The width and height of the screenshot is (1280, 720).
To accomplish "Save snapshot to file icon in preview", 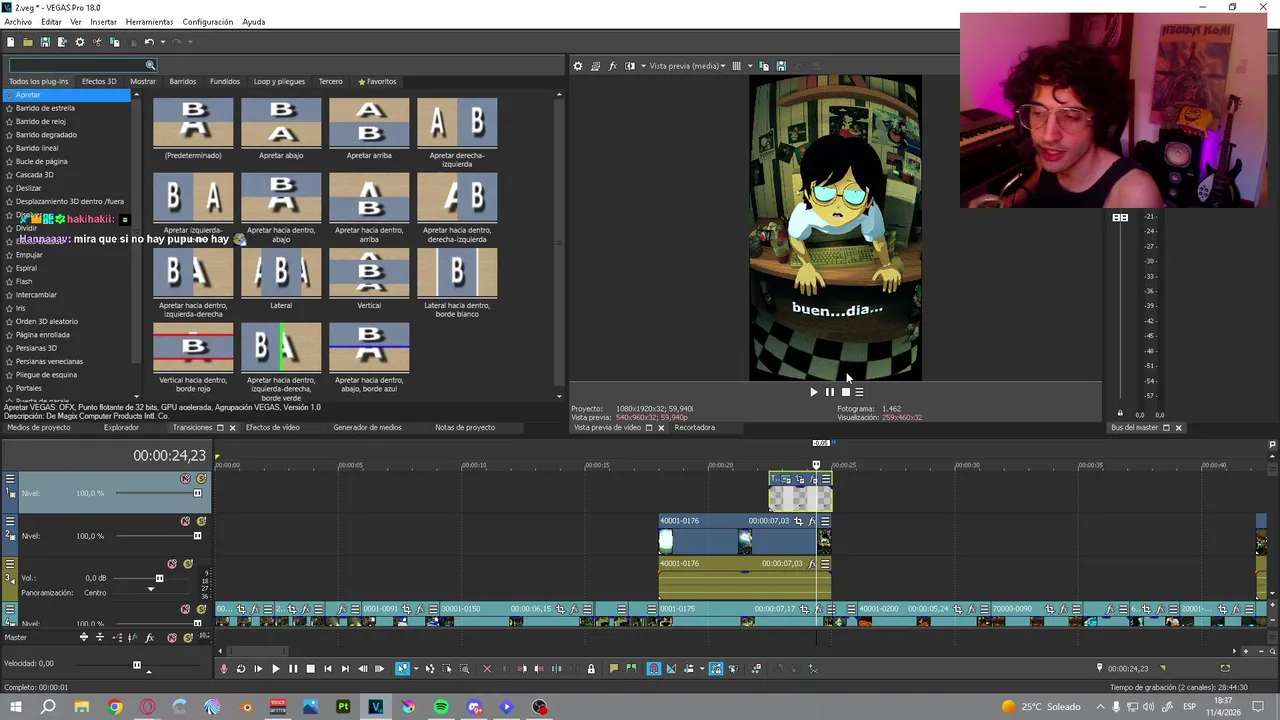I will [x=780, y=66].
